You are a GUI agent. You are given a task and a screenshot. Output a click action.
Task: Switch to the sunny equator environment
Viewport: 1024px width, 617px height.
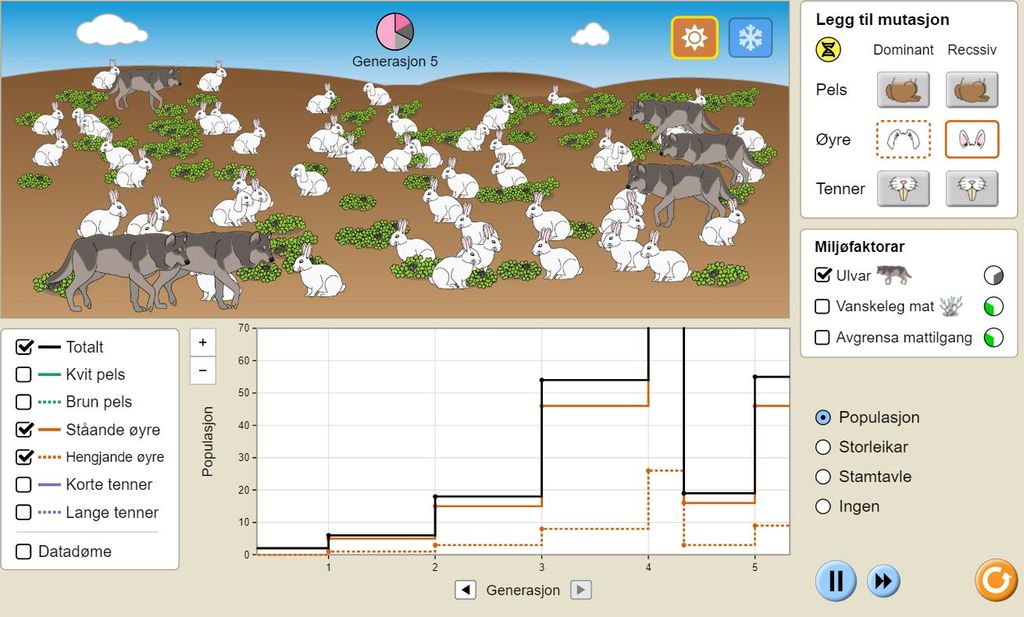click(x=694, y=38)
